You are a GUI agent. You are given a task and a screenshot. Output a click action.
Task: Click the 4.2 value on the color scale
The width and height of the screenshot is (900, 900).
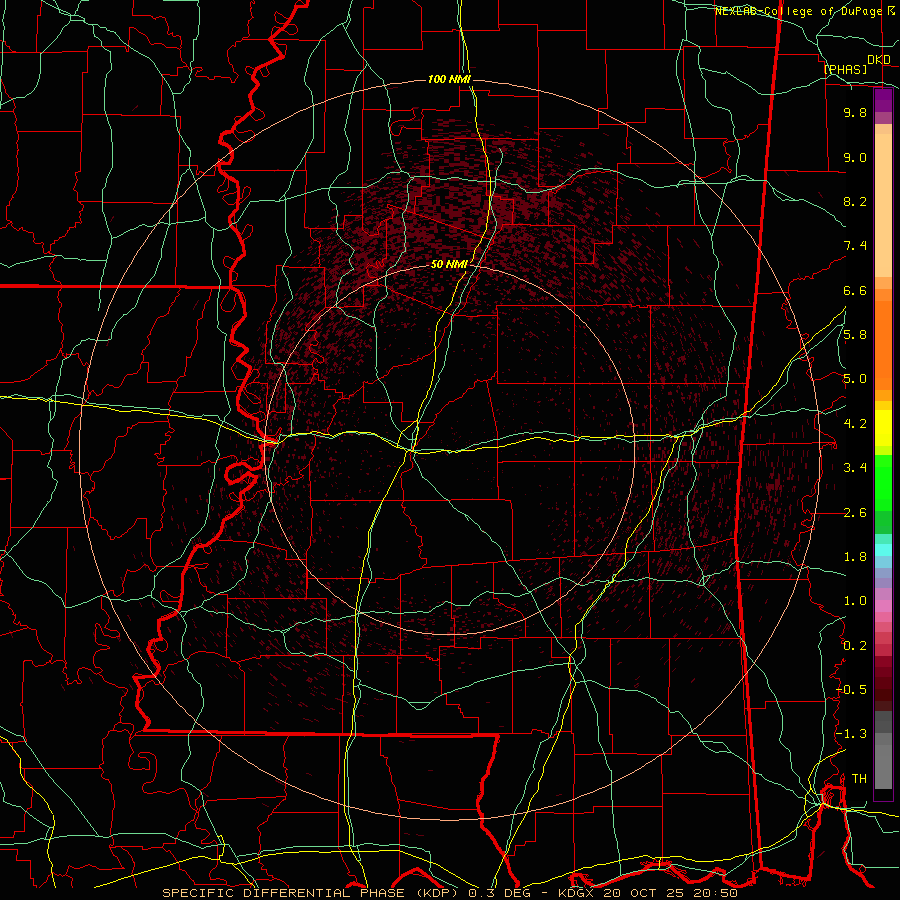pos(855,424)
